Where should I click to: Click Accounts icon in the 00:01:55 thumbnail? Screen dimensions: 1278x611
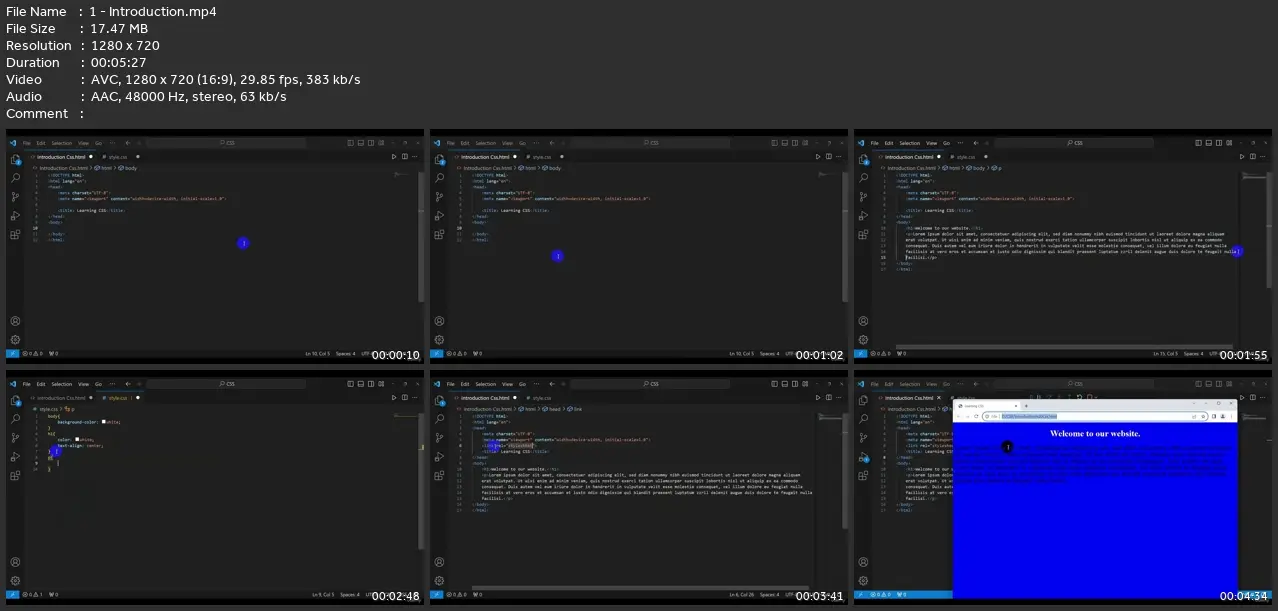tap(863, 321)
